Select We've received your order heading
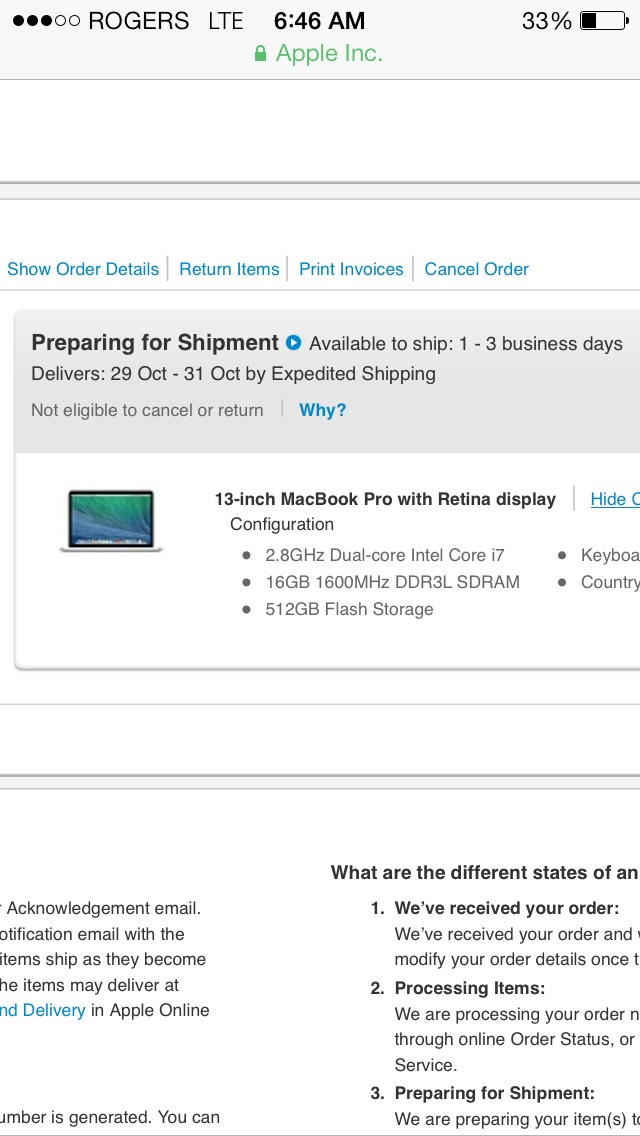The image size is (640, 1136). click(x=507, y=908)
